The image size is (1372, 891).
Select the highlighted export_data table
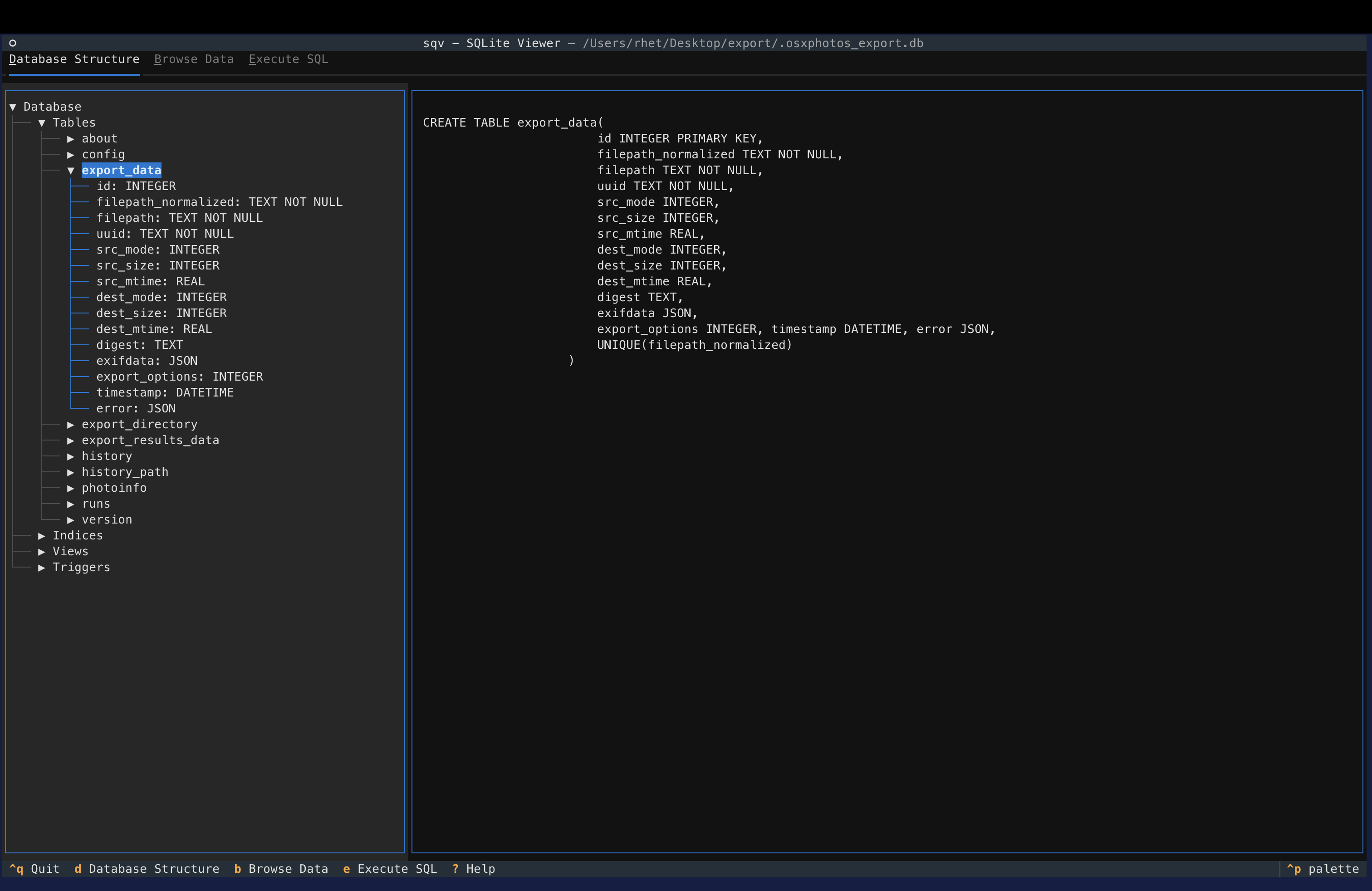tap(122, 170)
